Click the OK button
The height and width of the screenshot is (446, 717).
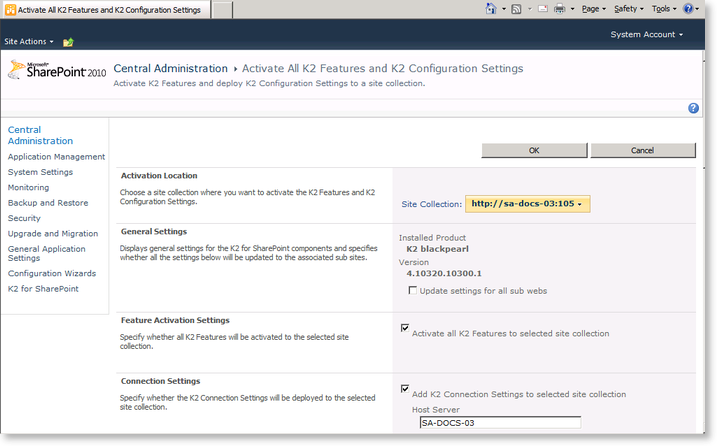(534, 150)
